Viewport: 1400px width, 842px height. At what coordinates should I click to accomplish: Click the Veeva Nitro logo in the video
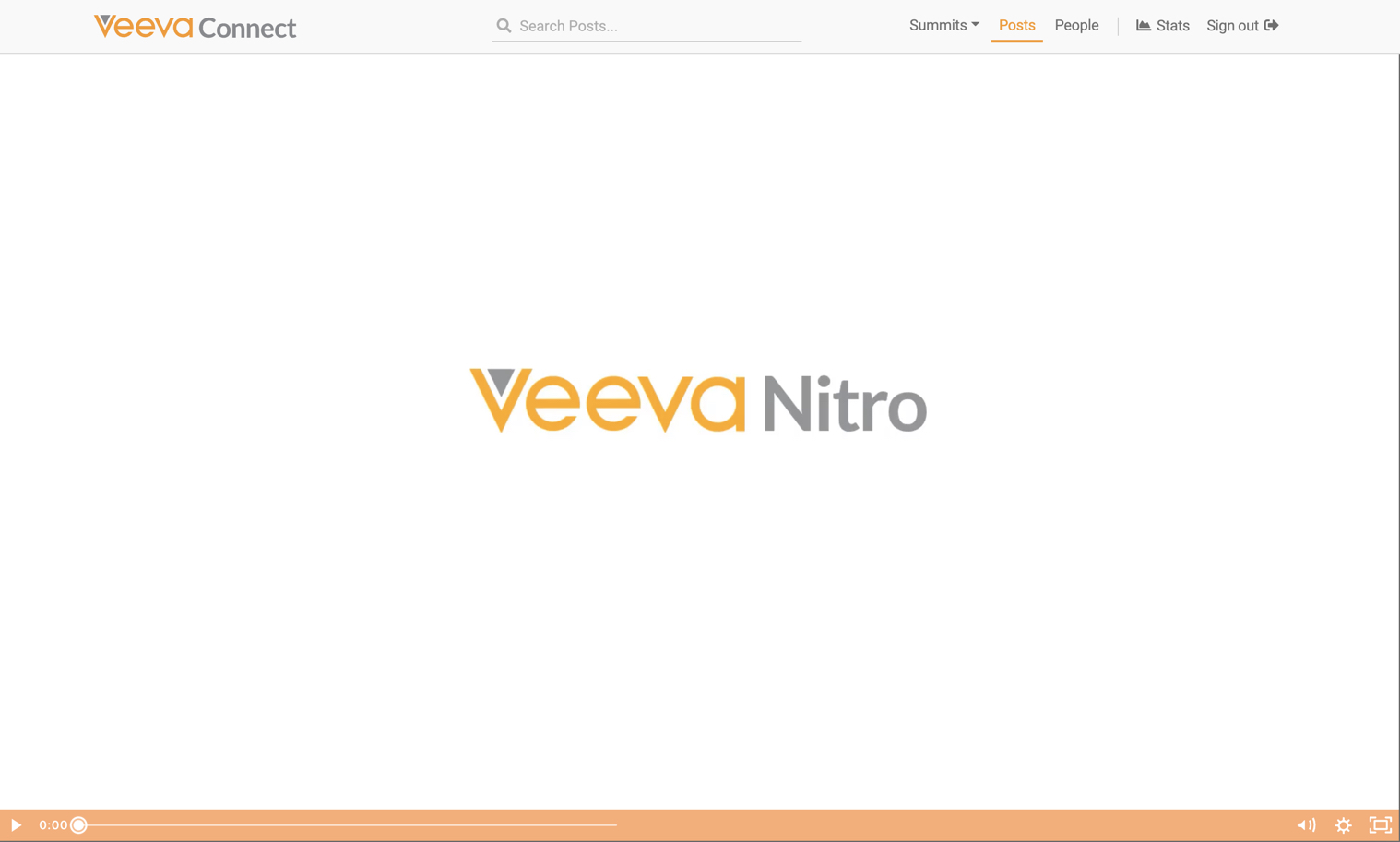point(698,401)
